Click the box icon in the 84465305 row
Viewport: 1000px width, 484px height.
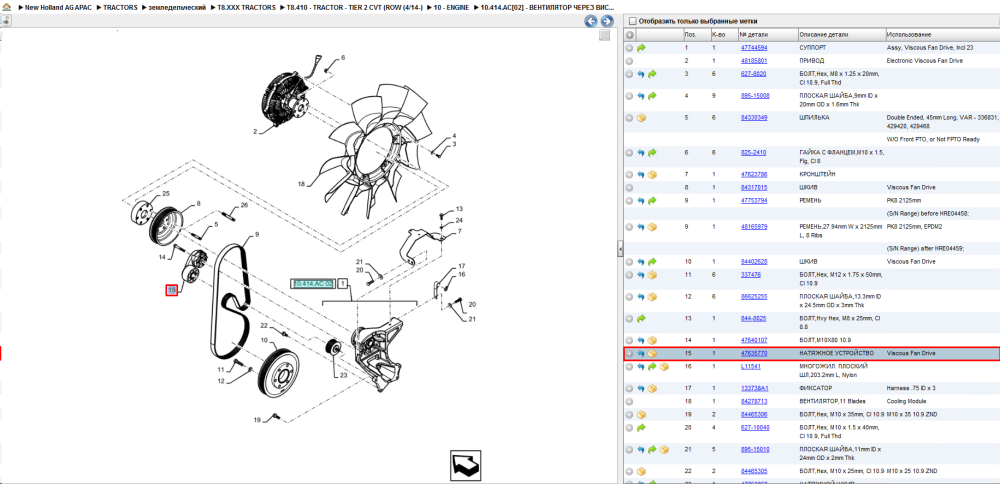coord(642,471)
